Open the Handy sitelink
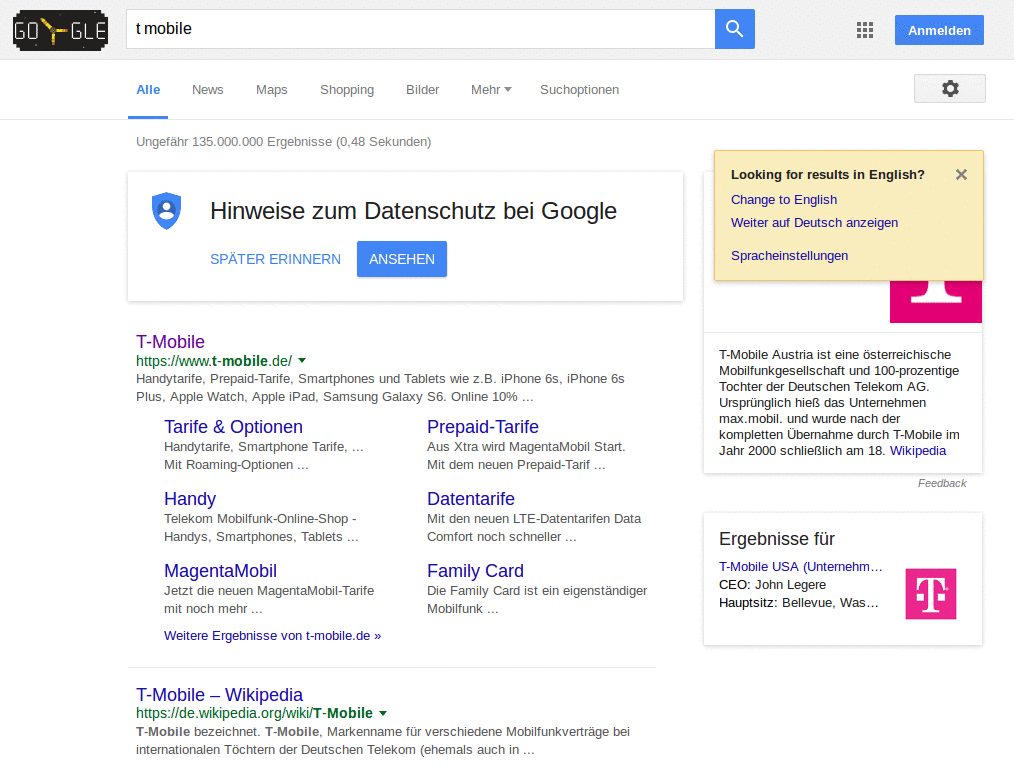 pos(190,499)
